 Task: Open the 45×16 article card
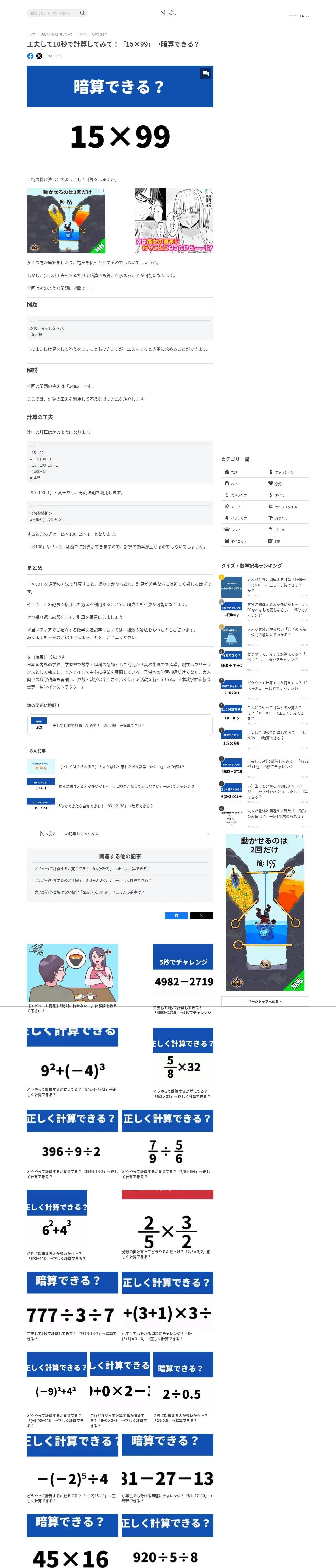(72, 1541)
